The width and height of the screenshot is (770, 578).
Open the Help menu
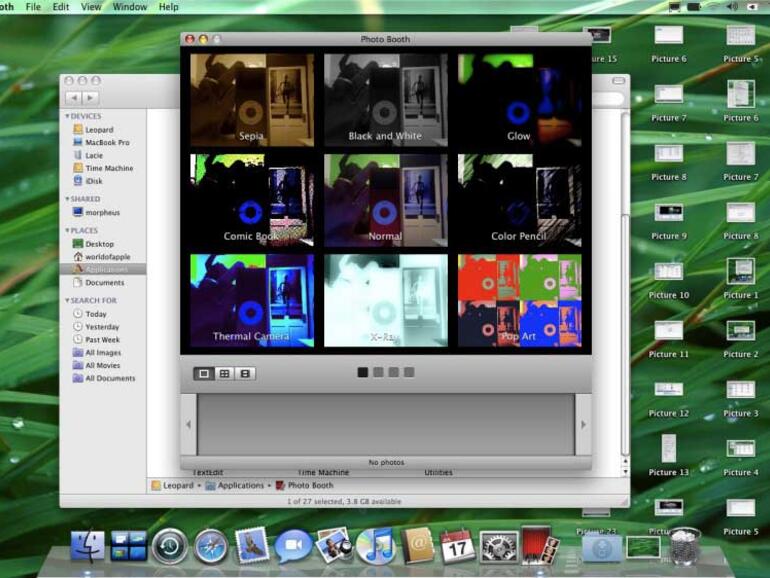click(x=168, y=7)
